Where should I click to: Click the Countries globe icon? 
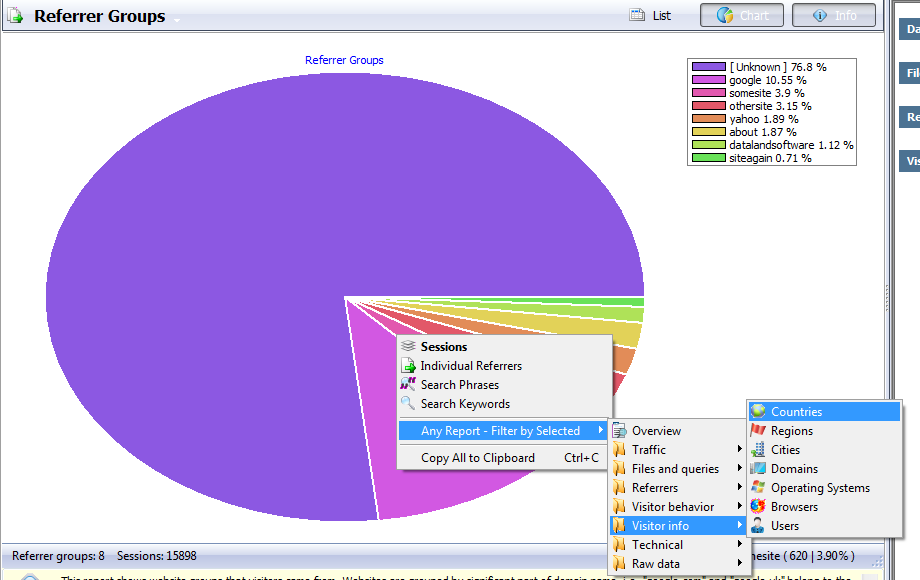[x=758, y=411]
